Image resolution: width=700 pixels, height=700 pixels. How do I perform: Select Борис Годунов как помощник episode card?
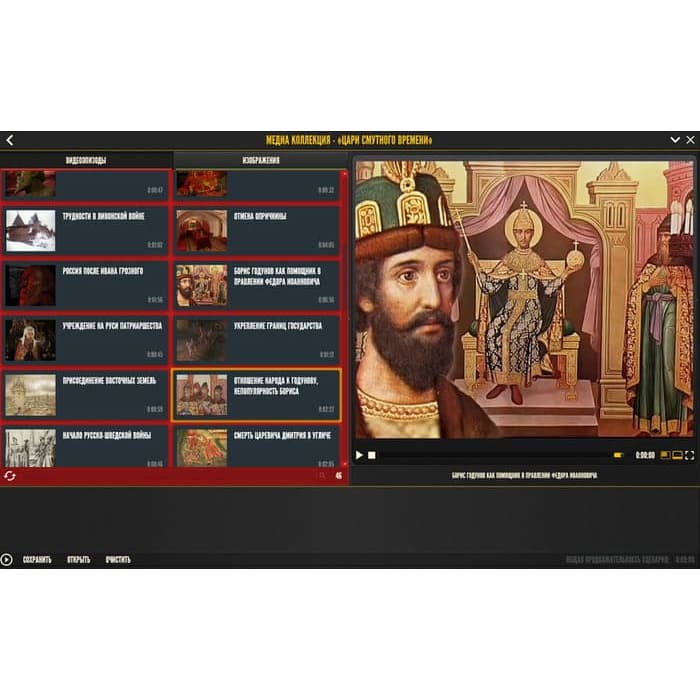(256, 286)
